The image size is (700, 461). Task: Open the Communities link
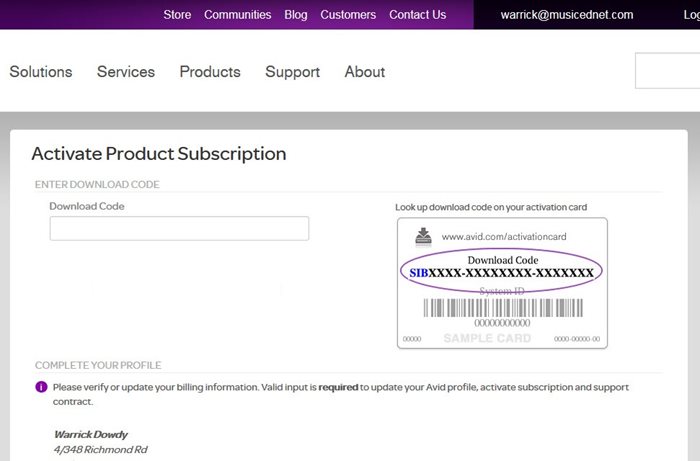(238, 15)
